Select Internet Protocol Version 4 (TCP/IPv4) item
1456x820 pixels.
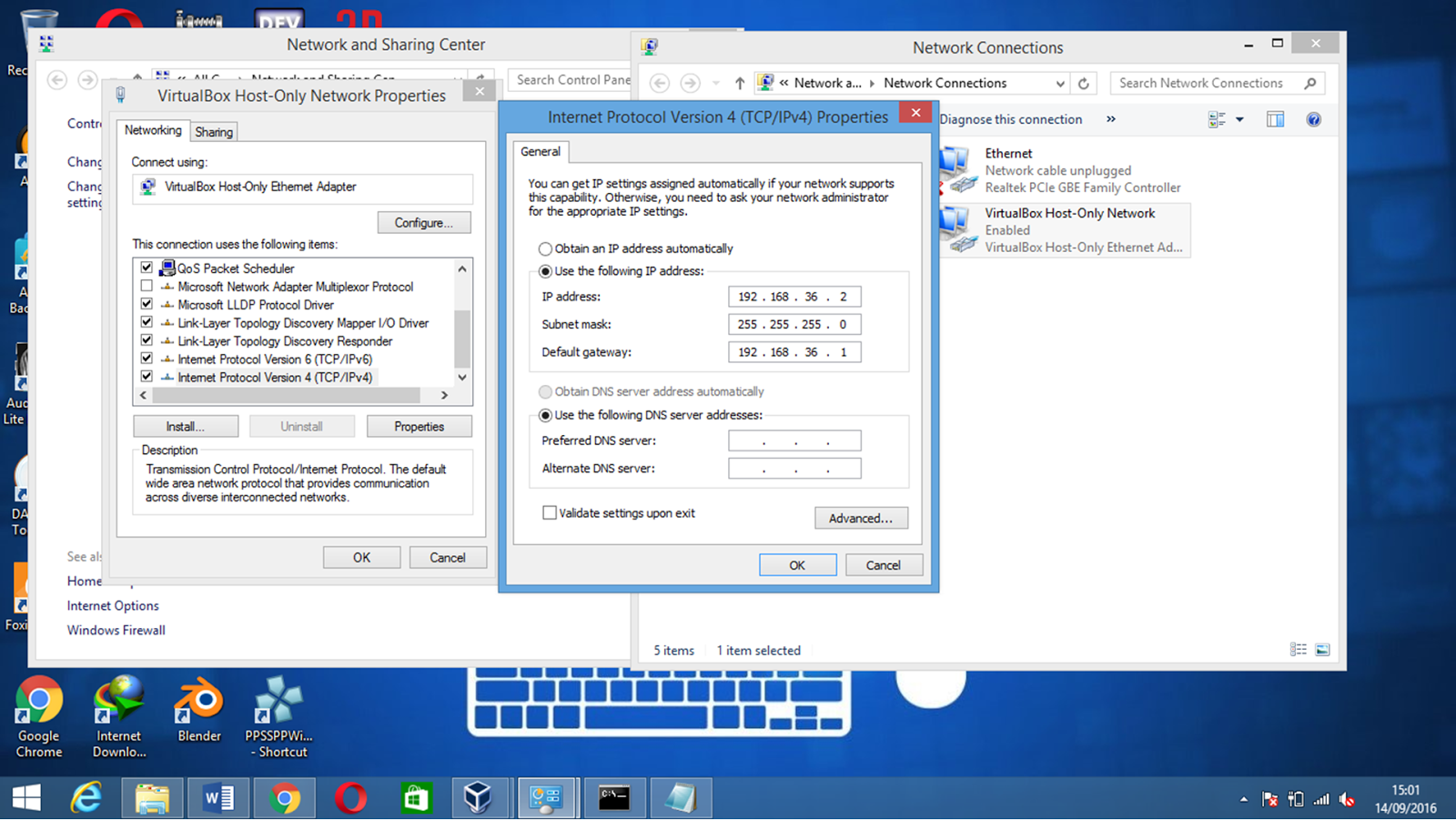[275, 377]
